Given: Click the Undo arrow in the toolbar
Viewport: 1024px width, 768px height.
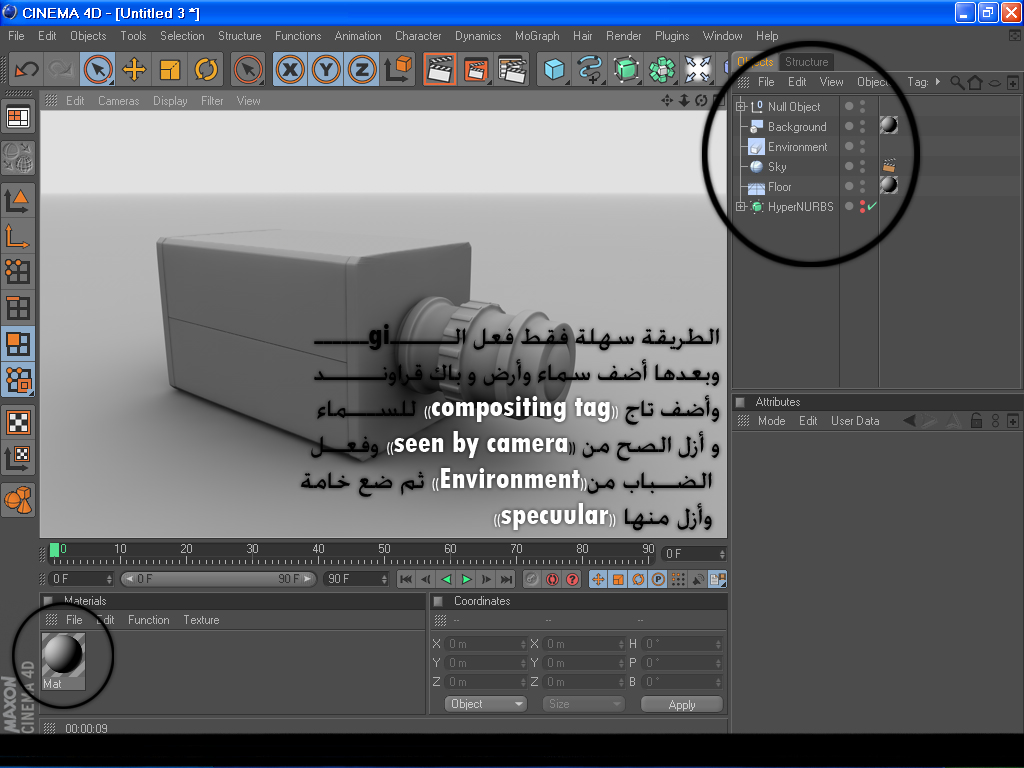Looking at the screenshot, I should pyautogui.click(x=27, y=69).
